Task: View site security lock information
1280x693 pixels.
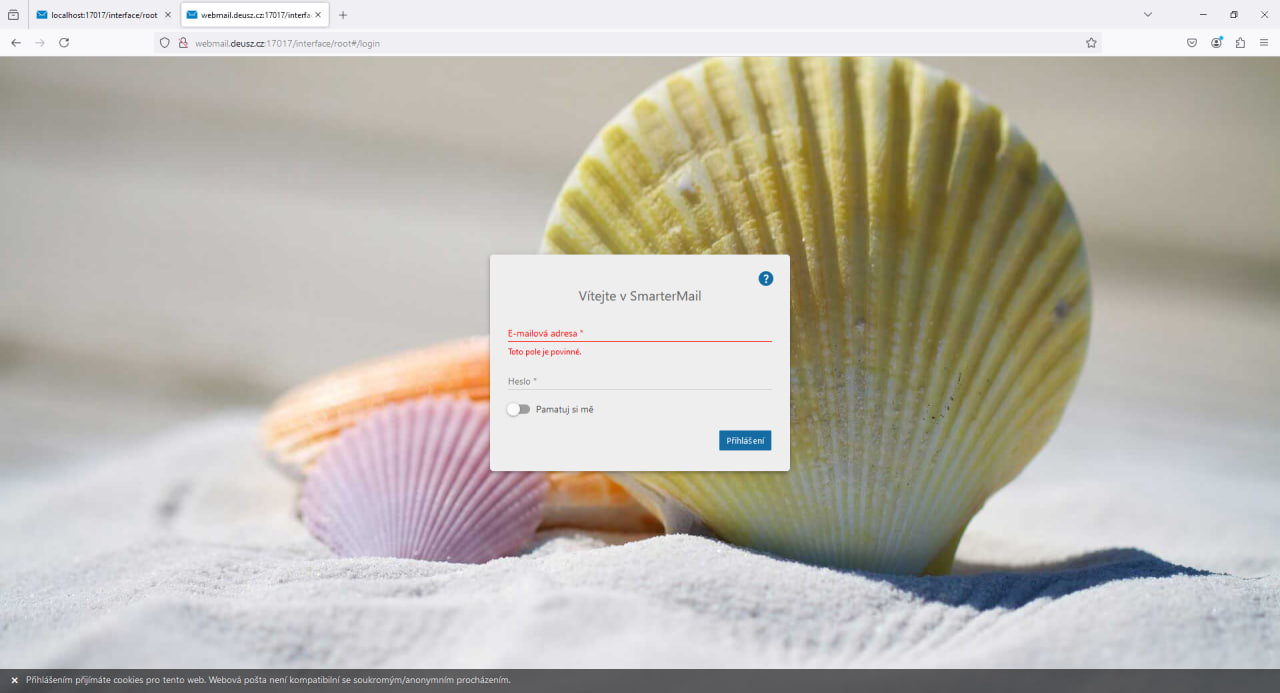Action: (183, 43)
